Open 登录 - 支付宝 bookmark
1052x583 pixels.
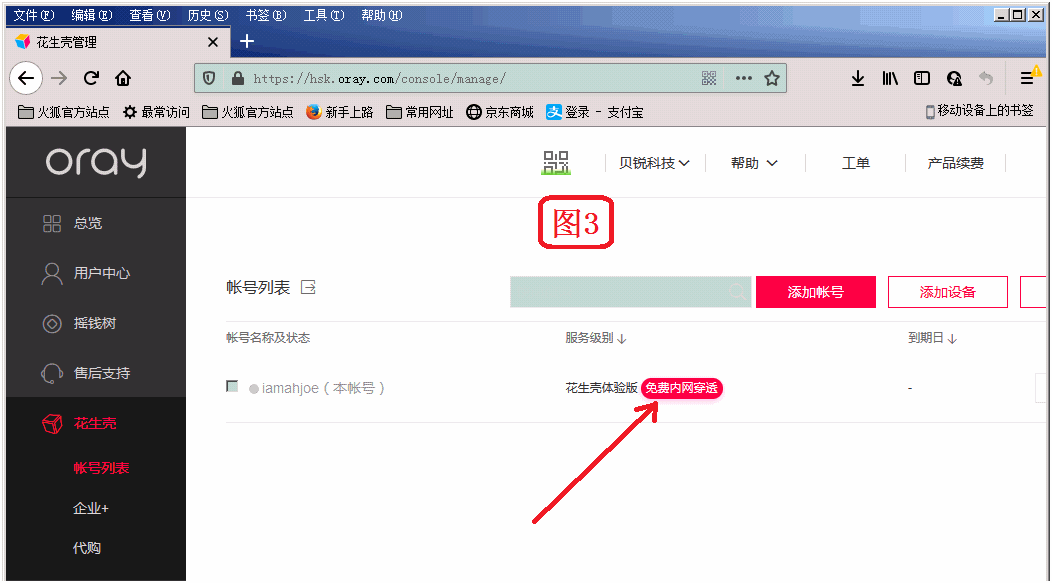[x=594, y=112]
